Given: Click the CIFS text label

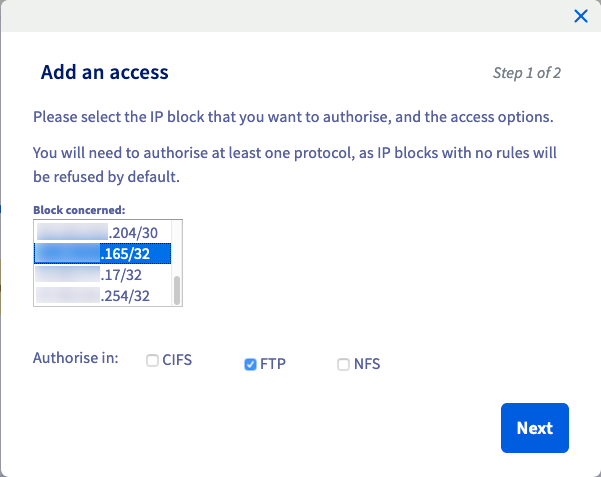Looking at the screenshot, I should (x=177, y=361).
